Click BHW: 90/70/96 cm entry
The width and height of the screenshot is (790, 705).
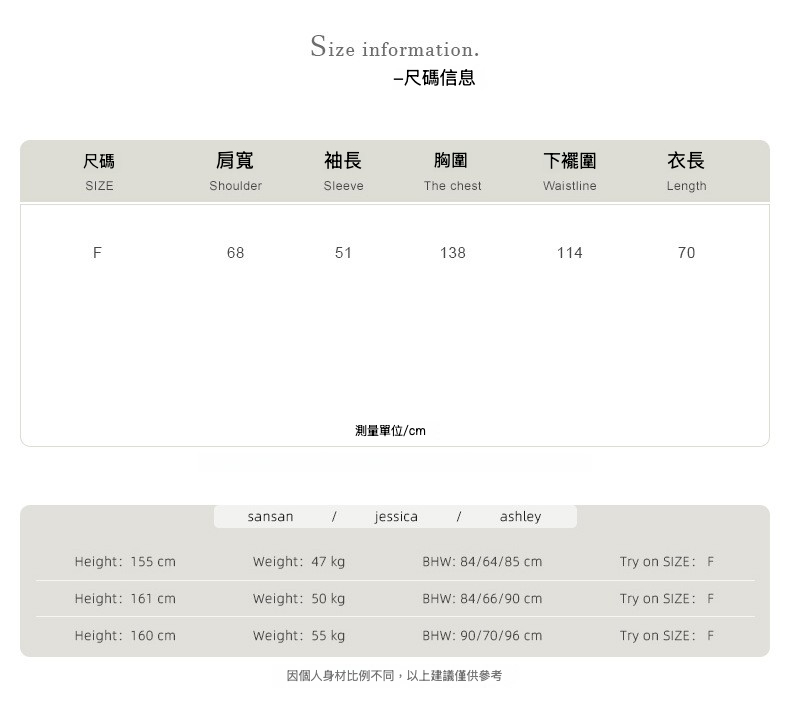(482, 635)
